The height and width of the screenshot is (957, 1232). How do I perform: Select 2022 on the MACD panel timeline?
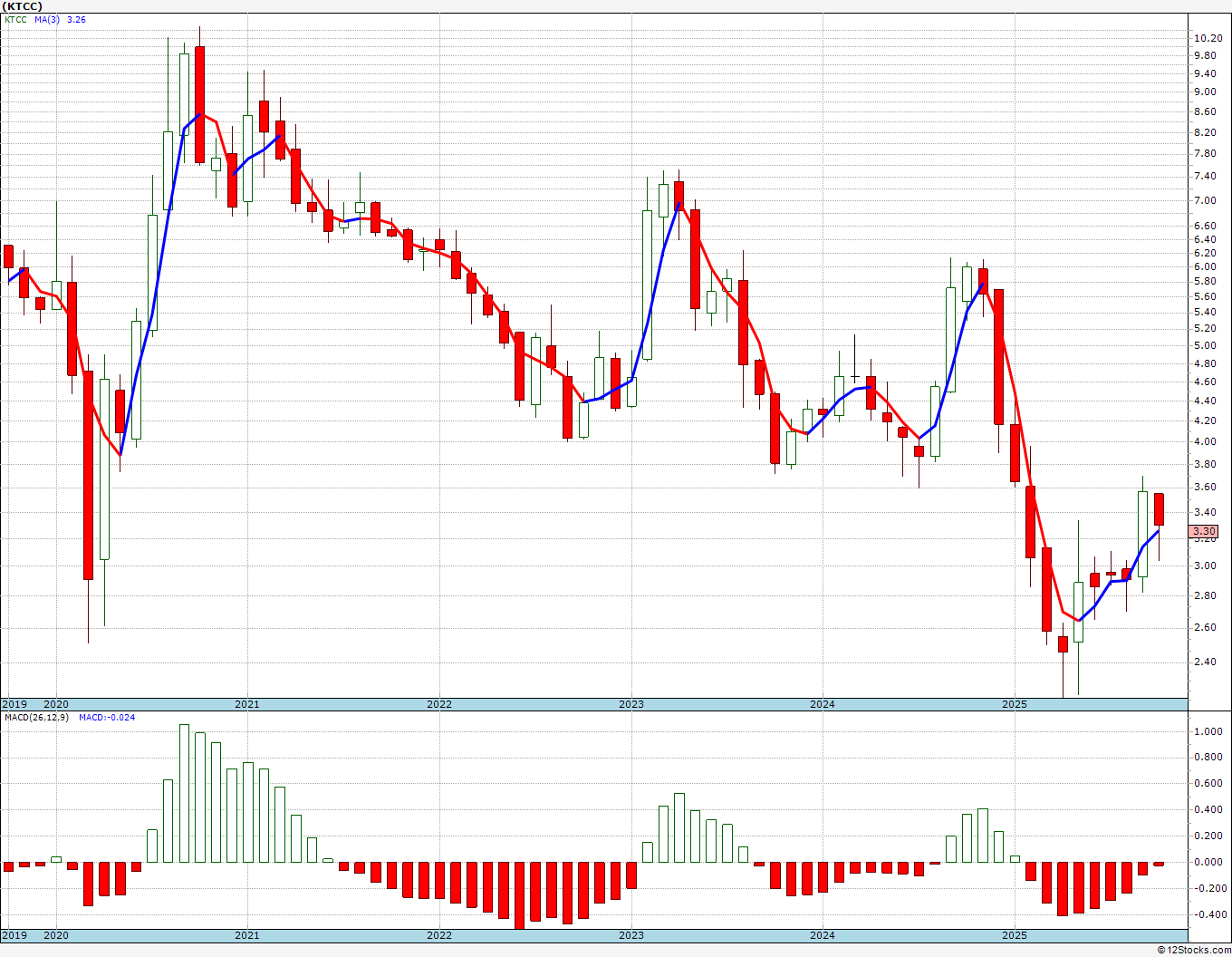(439, 935)
